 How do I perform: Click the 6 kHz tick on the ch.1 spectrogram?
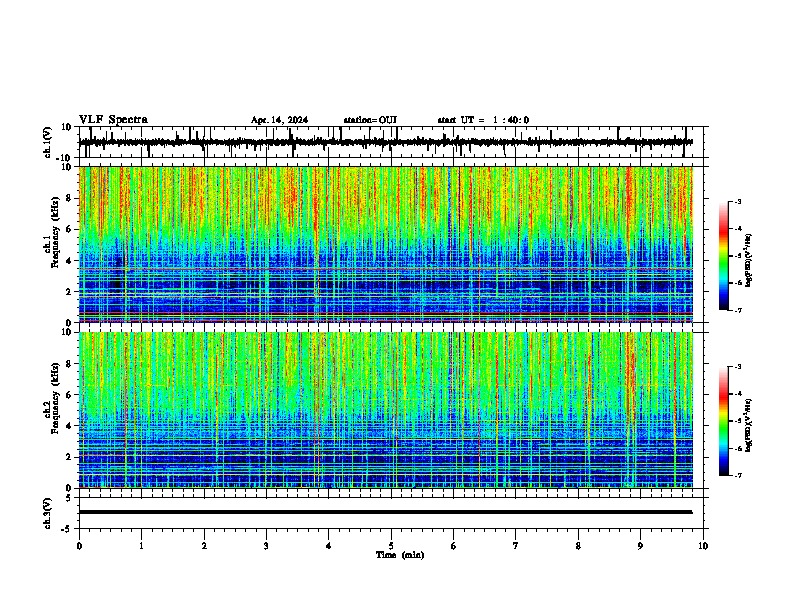pyautogui.click(x=70, y=229)
